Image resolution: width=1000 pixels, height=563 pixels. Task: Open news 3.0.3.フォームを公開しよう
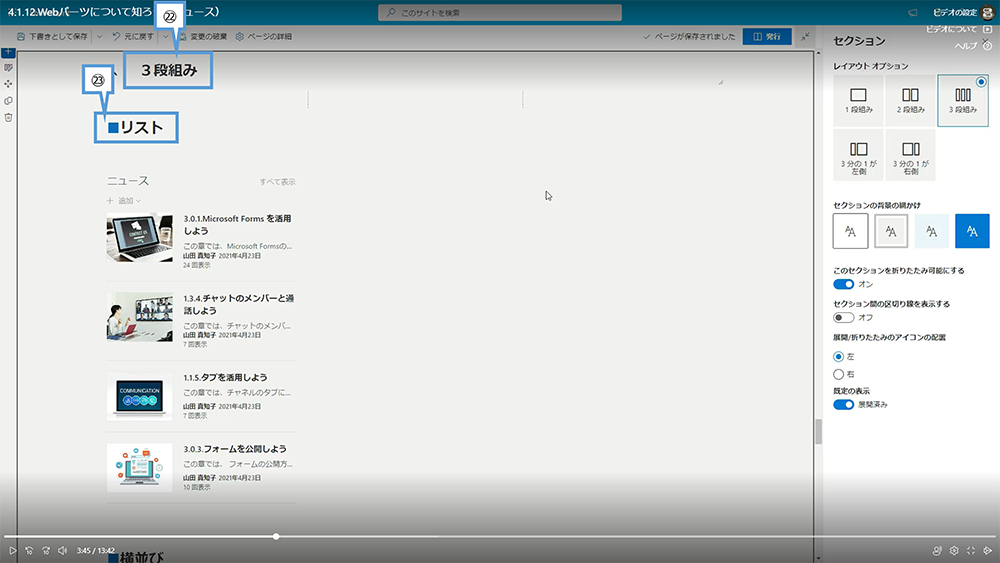(x=235, y=449)
